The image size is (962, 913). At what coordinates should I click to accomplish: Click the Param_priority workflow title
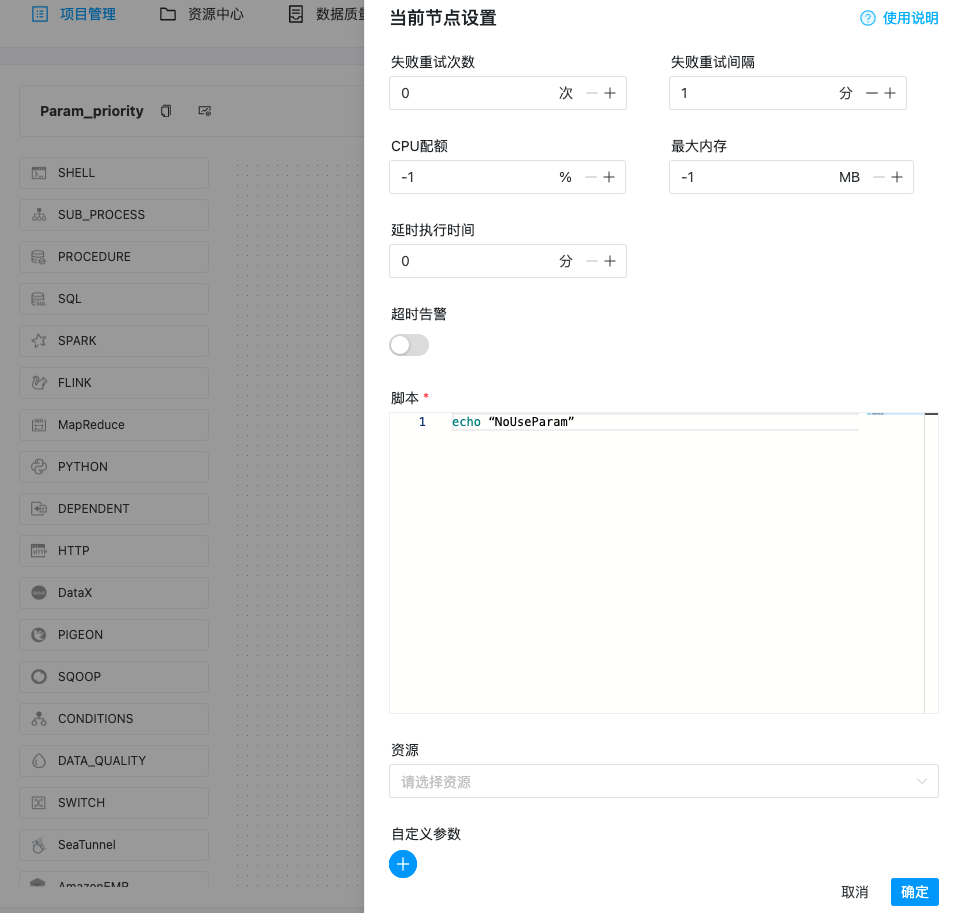coord(91,111)
